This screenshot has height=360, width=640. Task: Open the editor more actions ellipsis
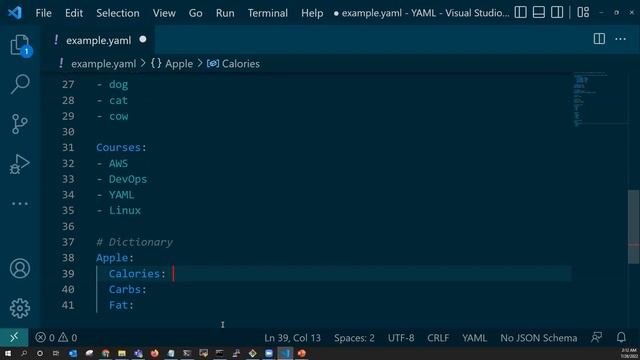(620, 39)
